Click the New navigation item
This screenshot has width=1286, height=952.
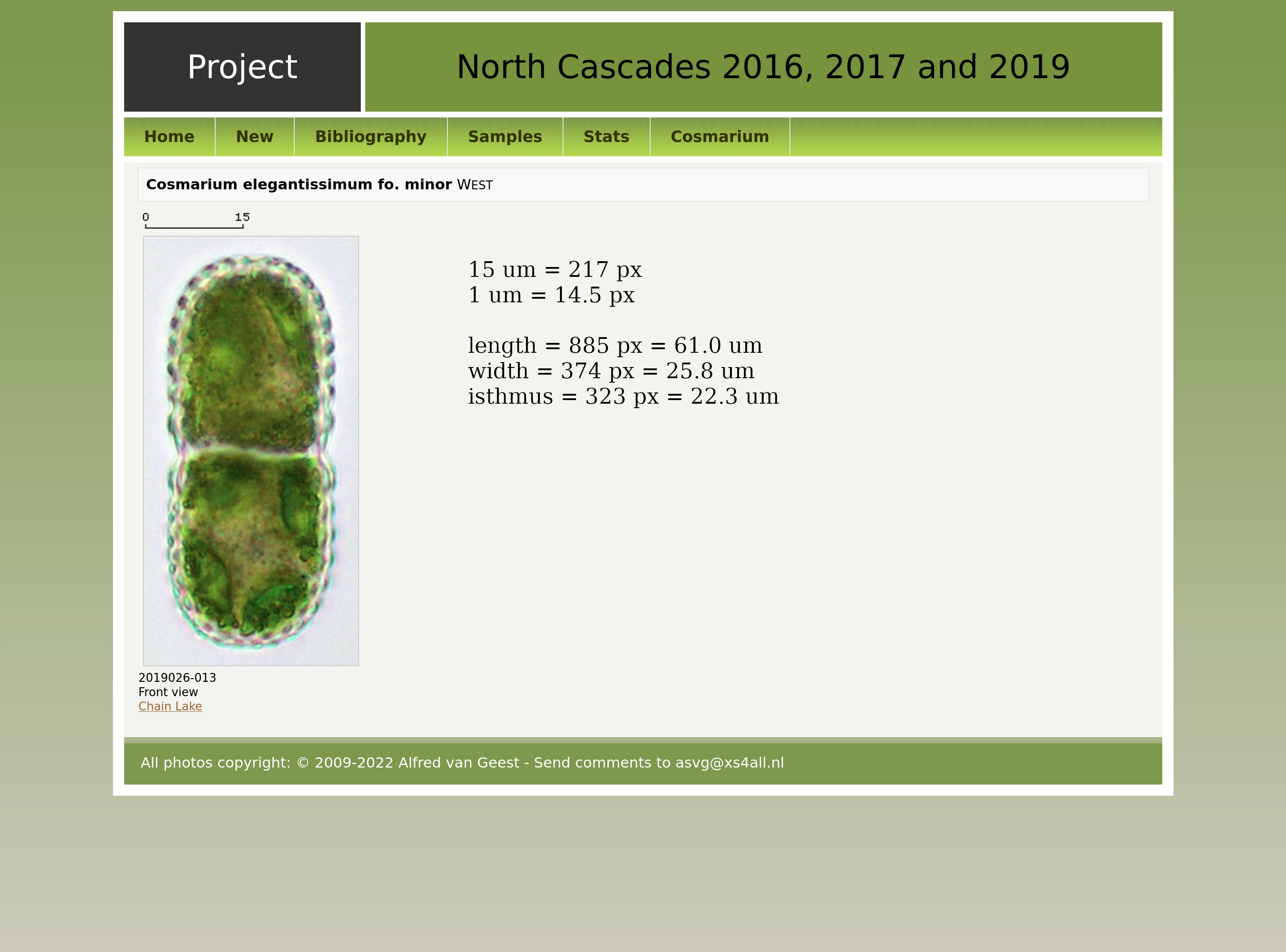[254, 137]
